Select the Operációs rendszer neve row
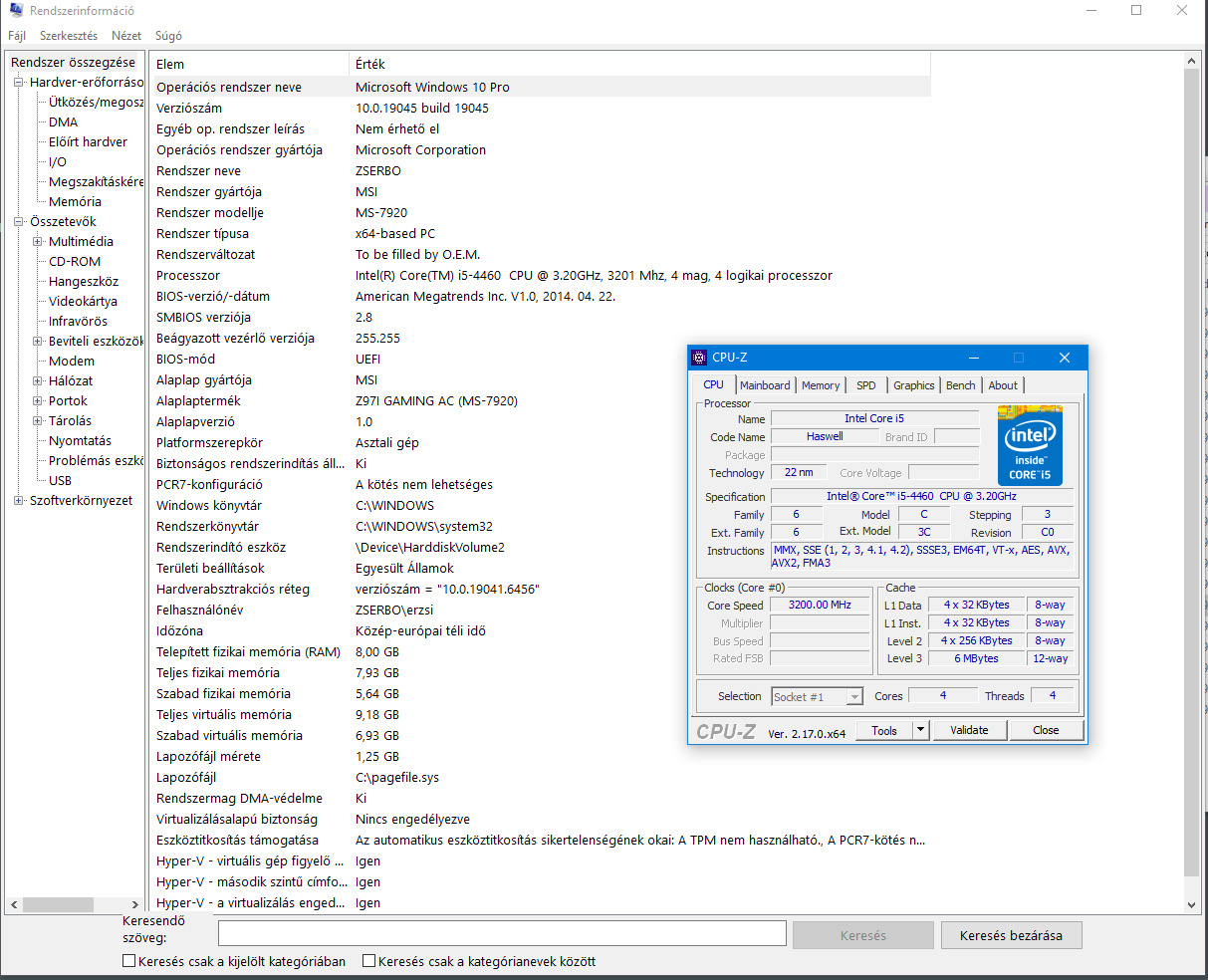The image size is (1208, 980). 541,88
